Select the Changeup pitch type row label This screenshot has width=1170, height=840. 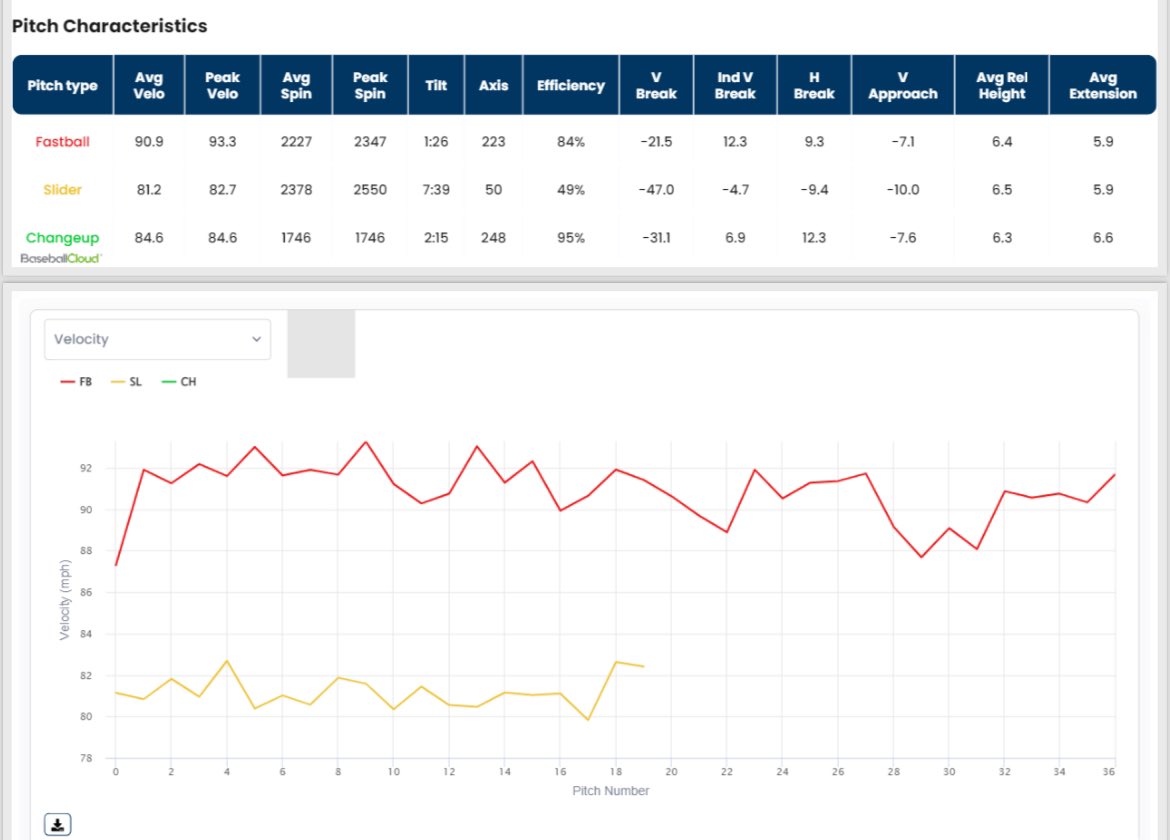[x=63, y=238]
